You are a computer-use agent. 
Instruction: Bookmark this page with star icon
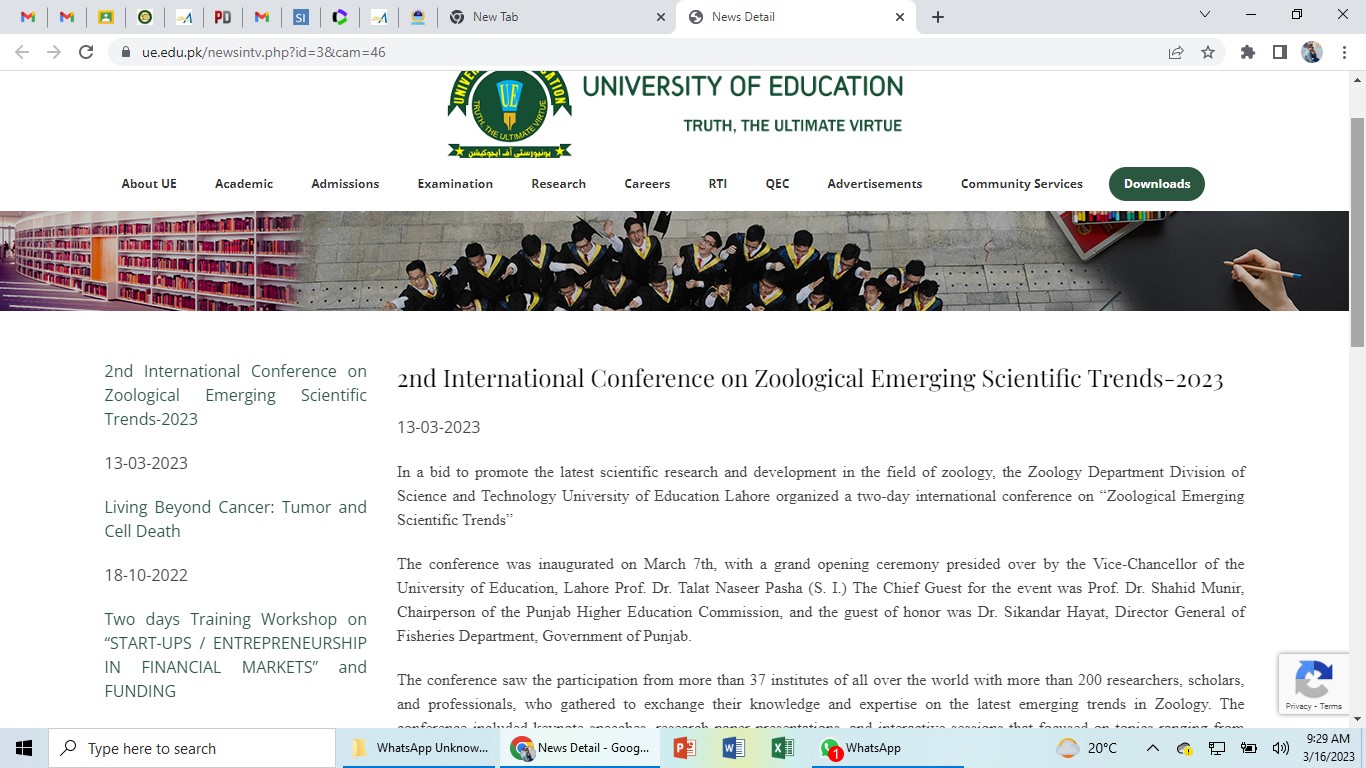click(x=1208, y=52)
